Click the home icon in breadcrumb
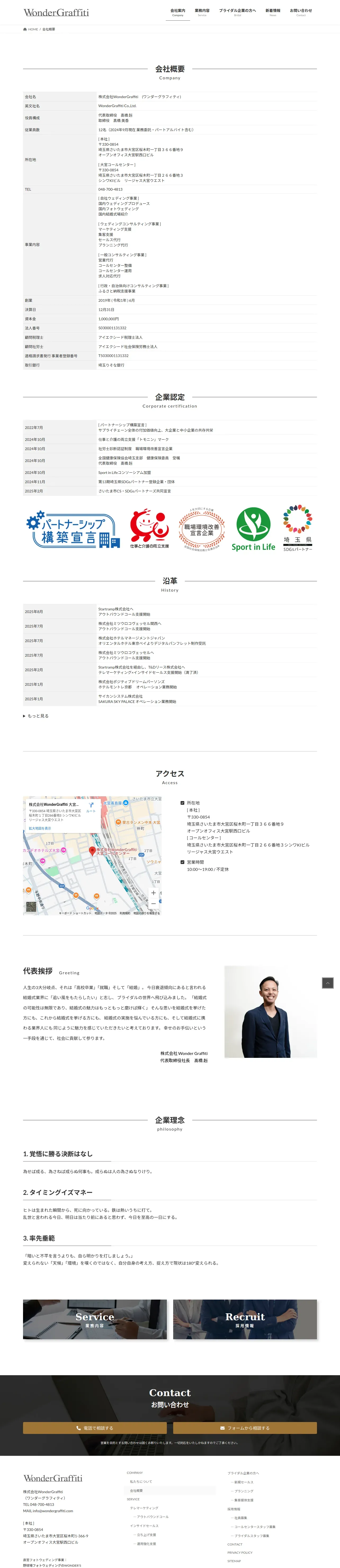The width and height of the screenshot is (340, 1568). point(25,29)
